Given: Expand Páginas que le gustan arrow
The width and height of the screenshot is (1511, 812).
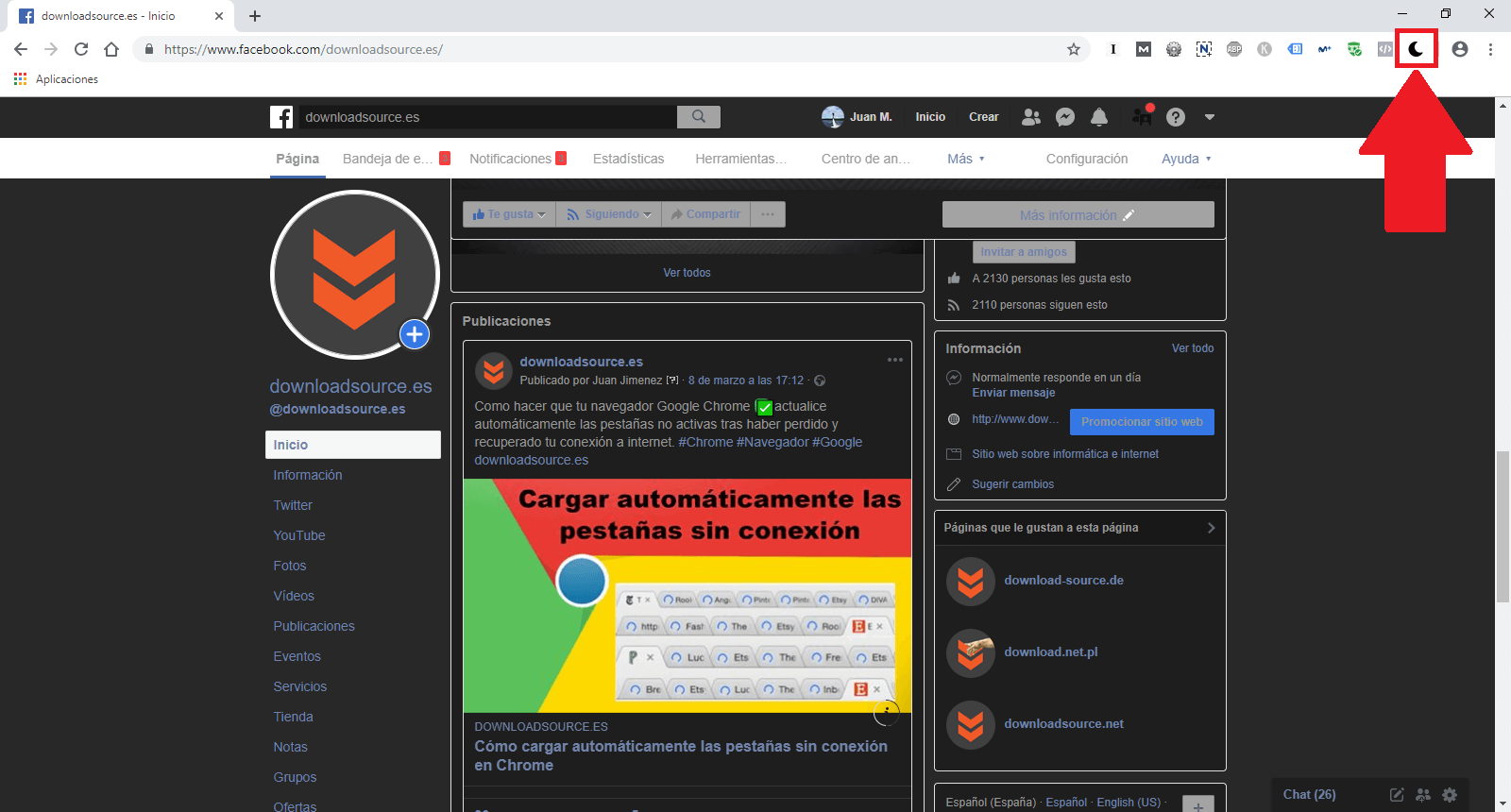Looking at the screenshot, I should [1211, 528].
